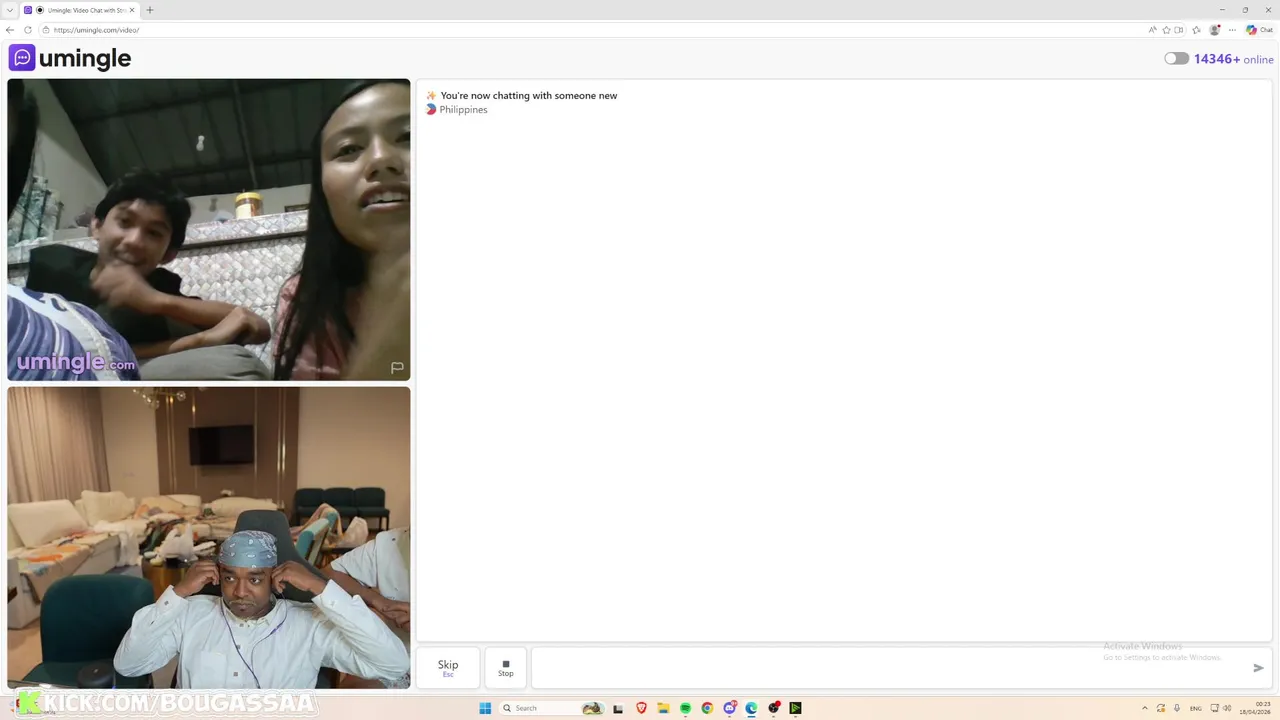Open browser Settings and more menu

tap(1232, 30)
